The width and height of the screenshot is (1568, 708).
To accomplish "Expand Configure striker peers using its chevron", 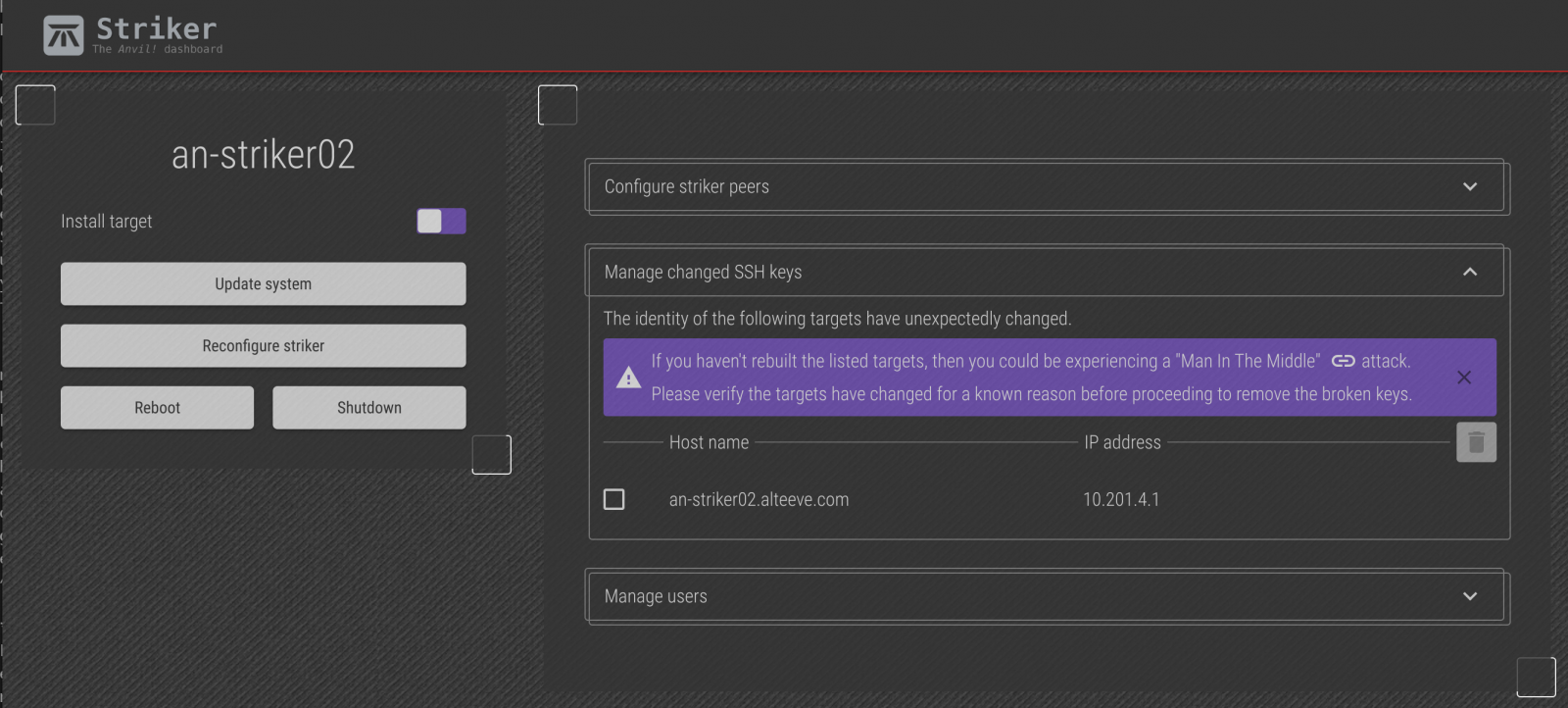I will [1469, 186].
